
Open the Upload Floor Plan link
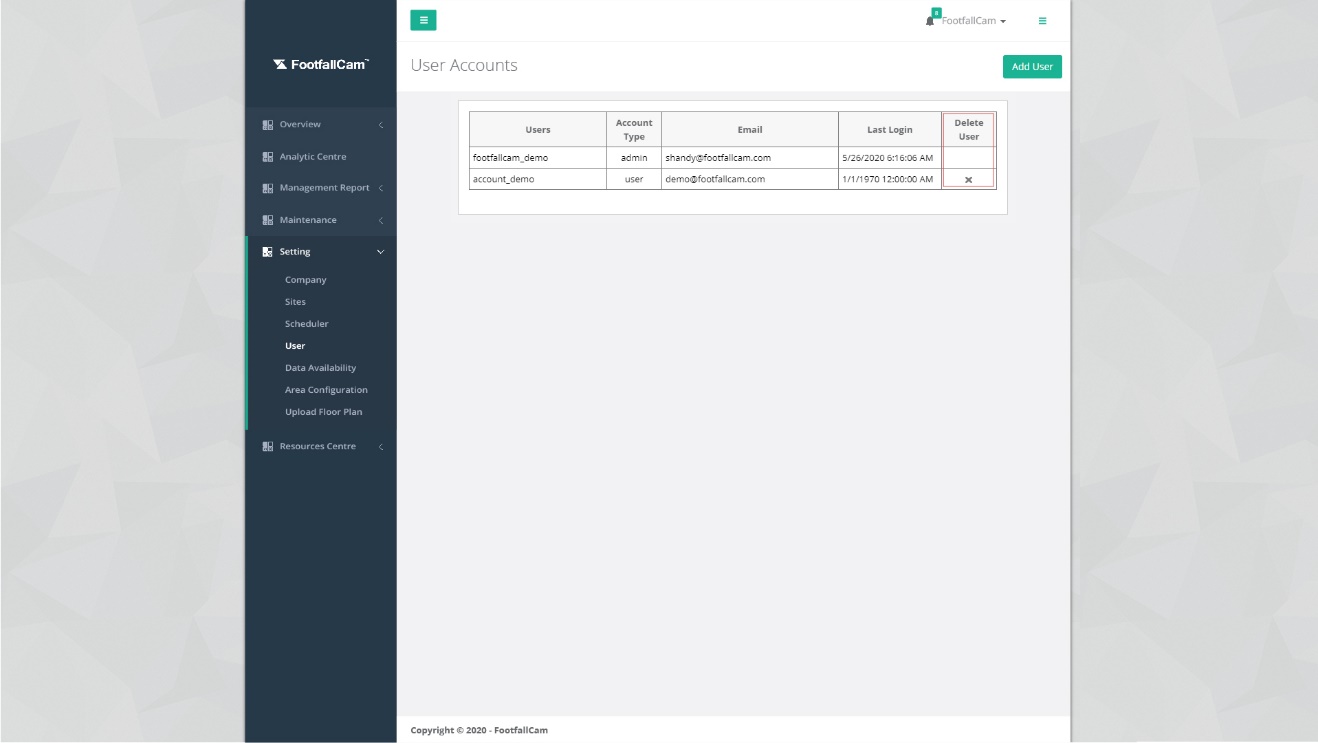(323, 412)
